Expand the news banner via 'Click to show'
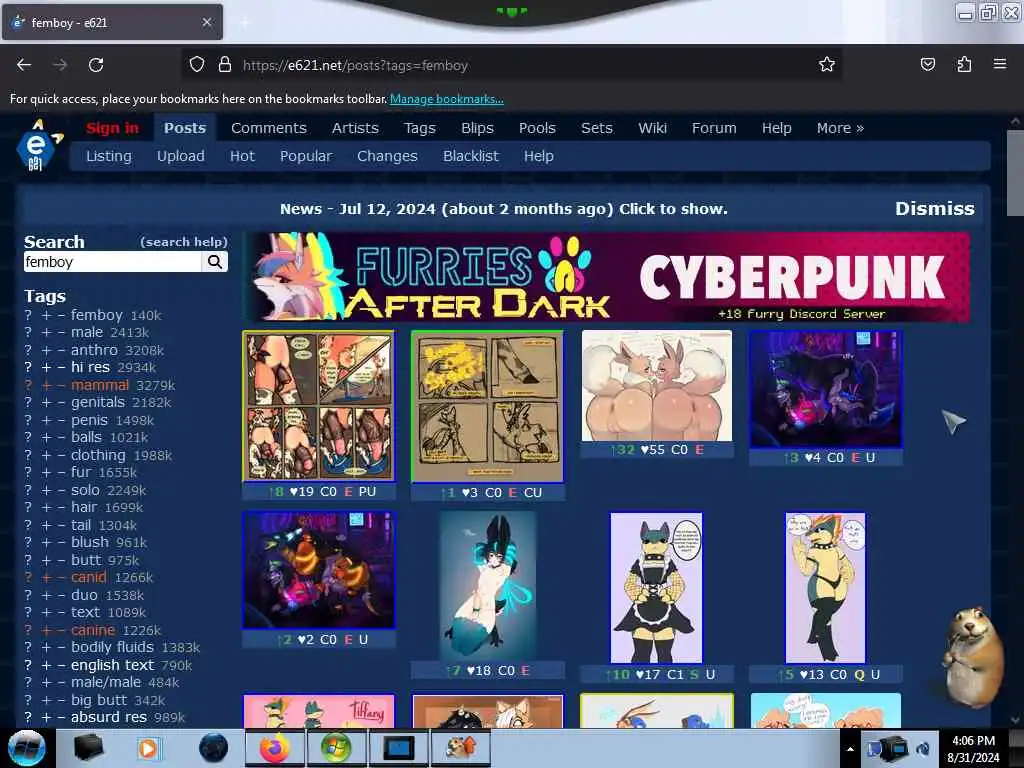This screenshot has width=1024, height=768. (x=673, y=209)
